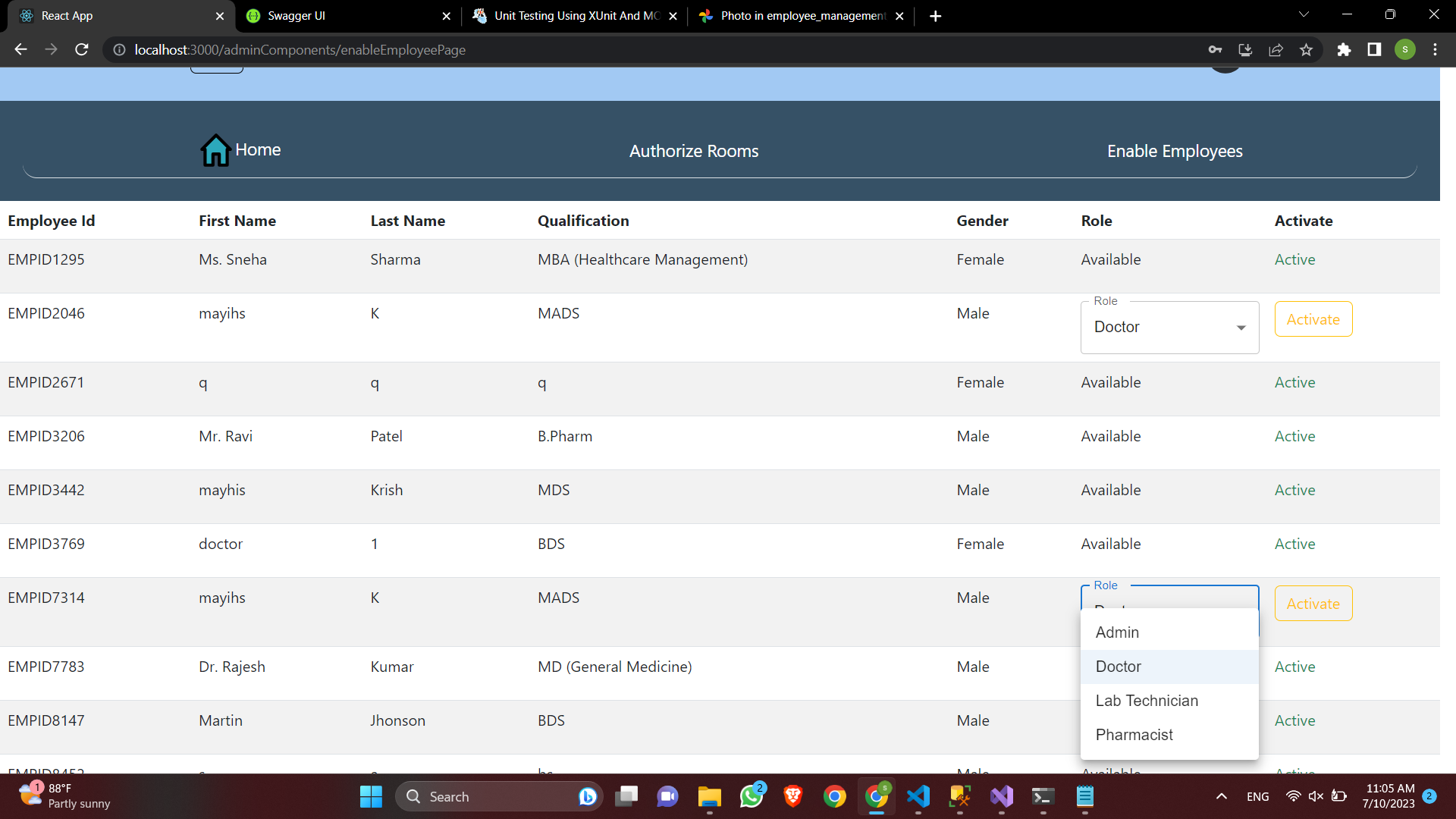Choose Lab Technician from the role list
1456x819 pixels.
click(1146, 701)
